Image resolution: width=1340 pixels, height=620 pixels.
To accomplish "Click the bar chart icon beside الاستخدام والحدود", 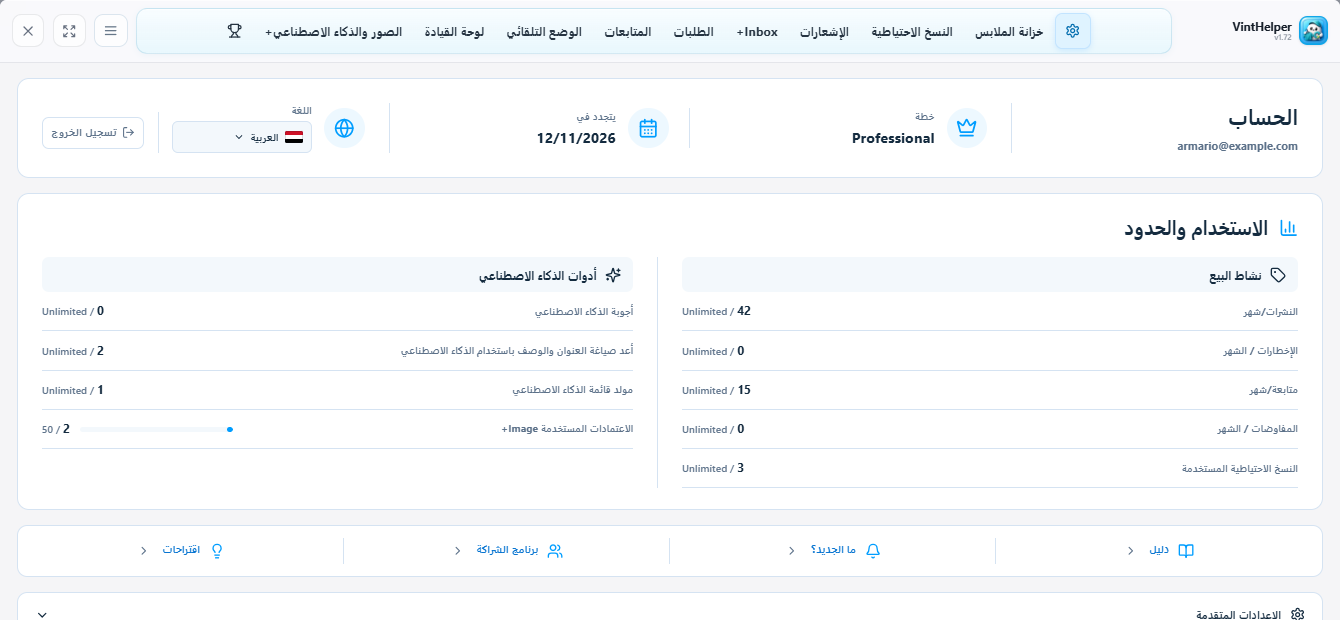I will (1289, 229).
